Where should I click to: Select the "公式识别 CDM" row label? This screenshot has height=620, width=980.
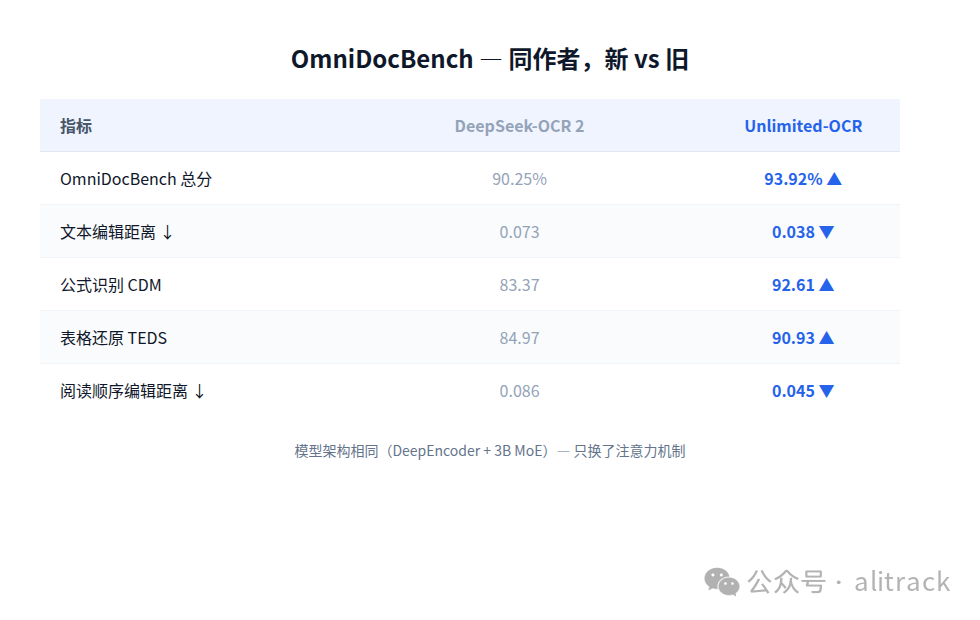[x=111, y=286]
